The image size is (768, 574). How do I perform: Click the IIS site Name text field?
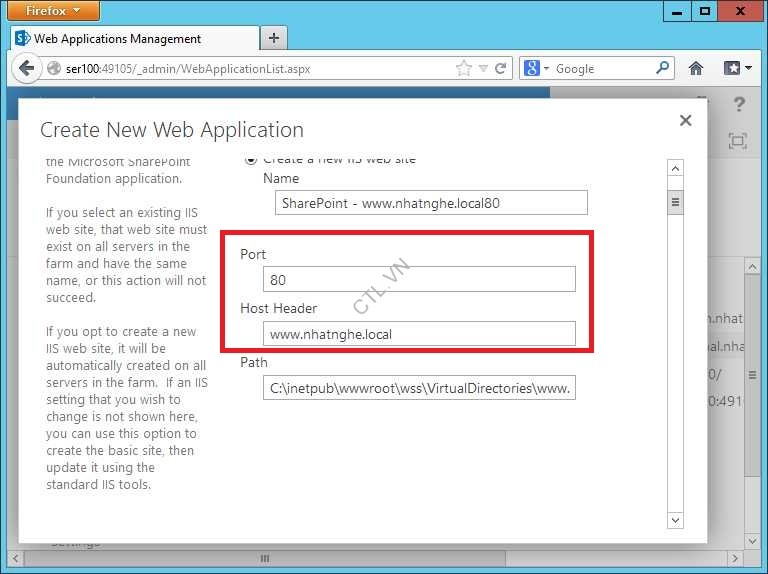tap(431, 203)
